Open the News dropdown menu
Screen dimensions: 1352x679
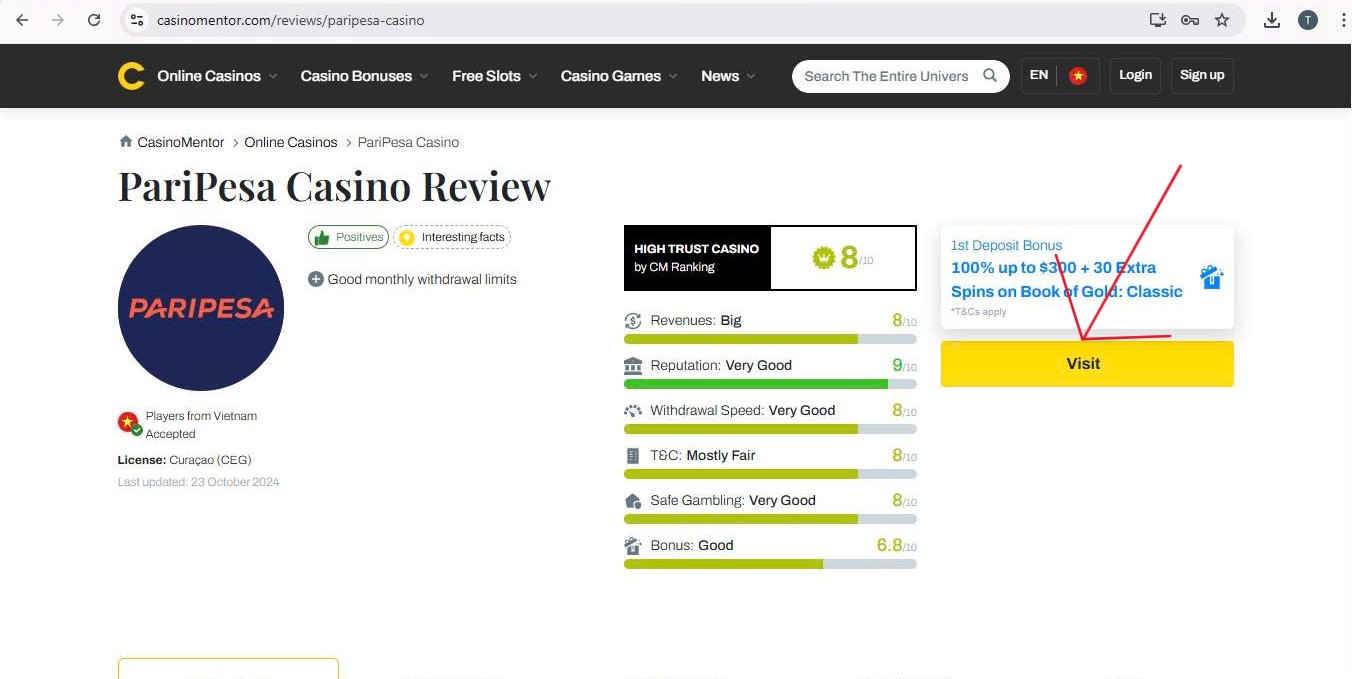click(x=728, y=76)
